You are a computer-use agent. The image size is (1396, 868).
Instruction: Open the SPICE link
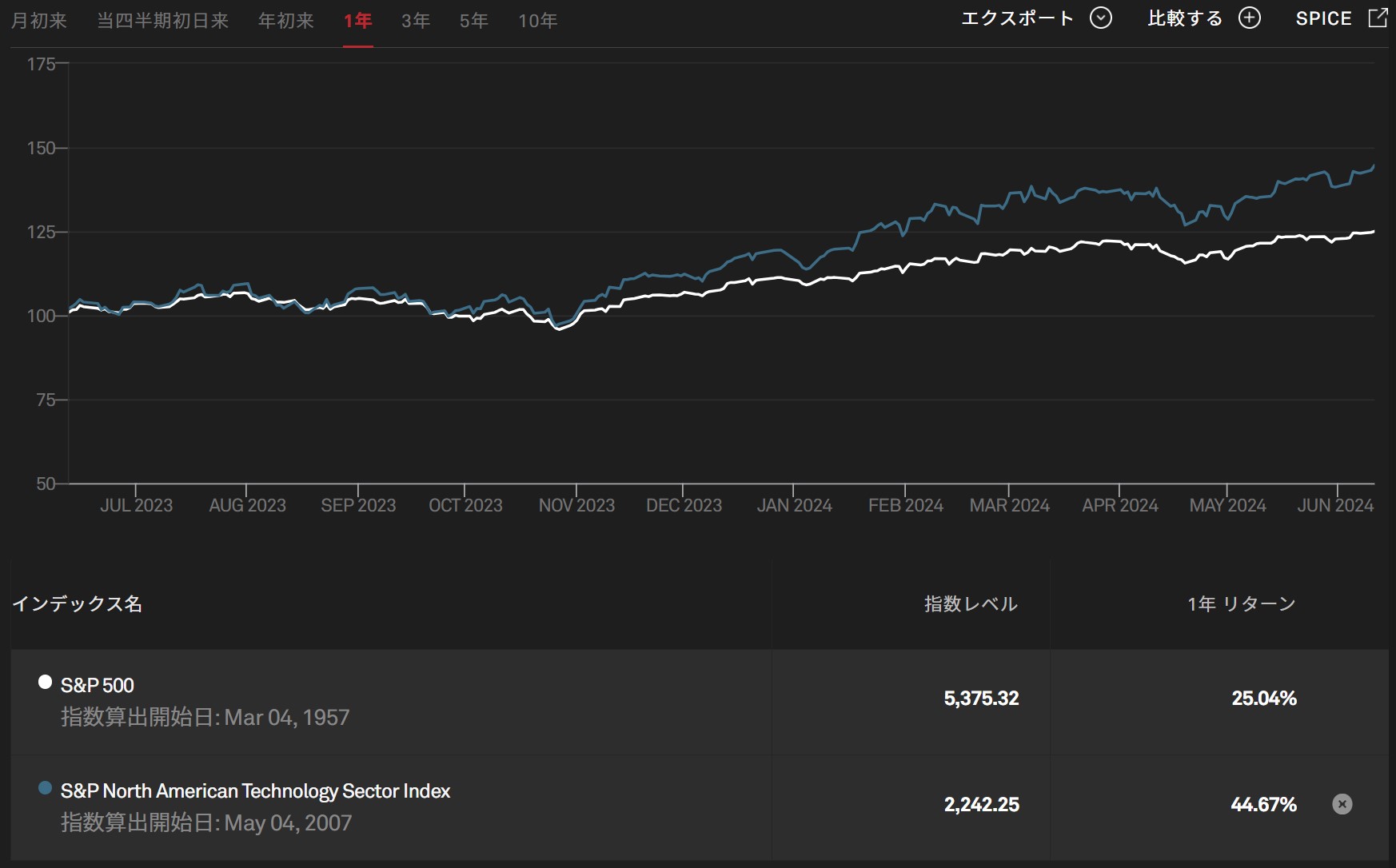(1323, 18)
